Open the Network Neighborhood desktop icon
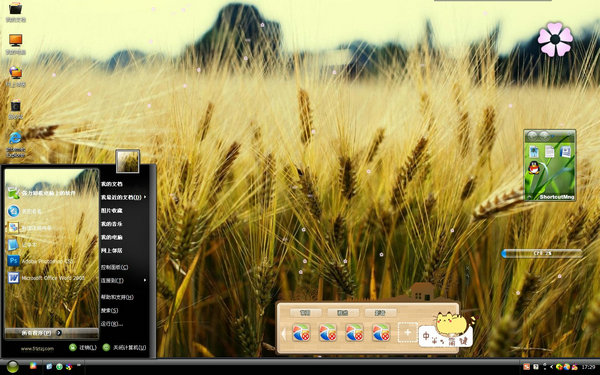This screenshot has width=600, height=375. [x=16, y=76]
